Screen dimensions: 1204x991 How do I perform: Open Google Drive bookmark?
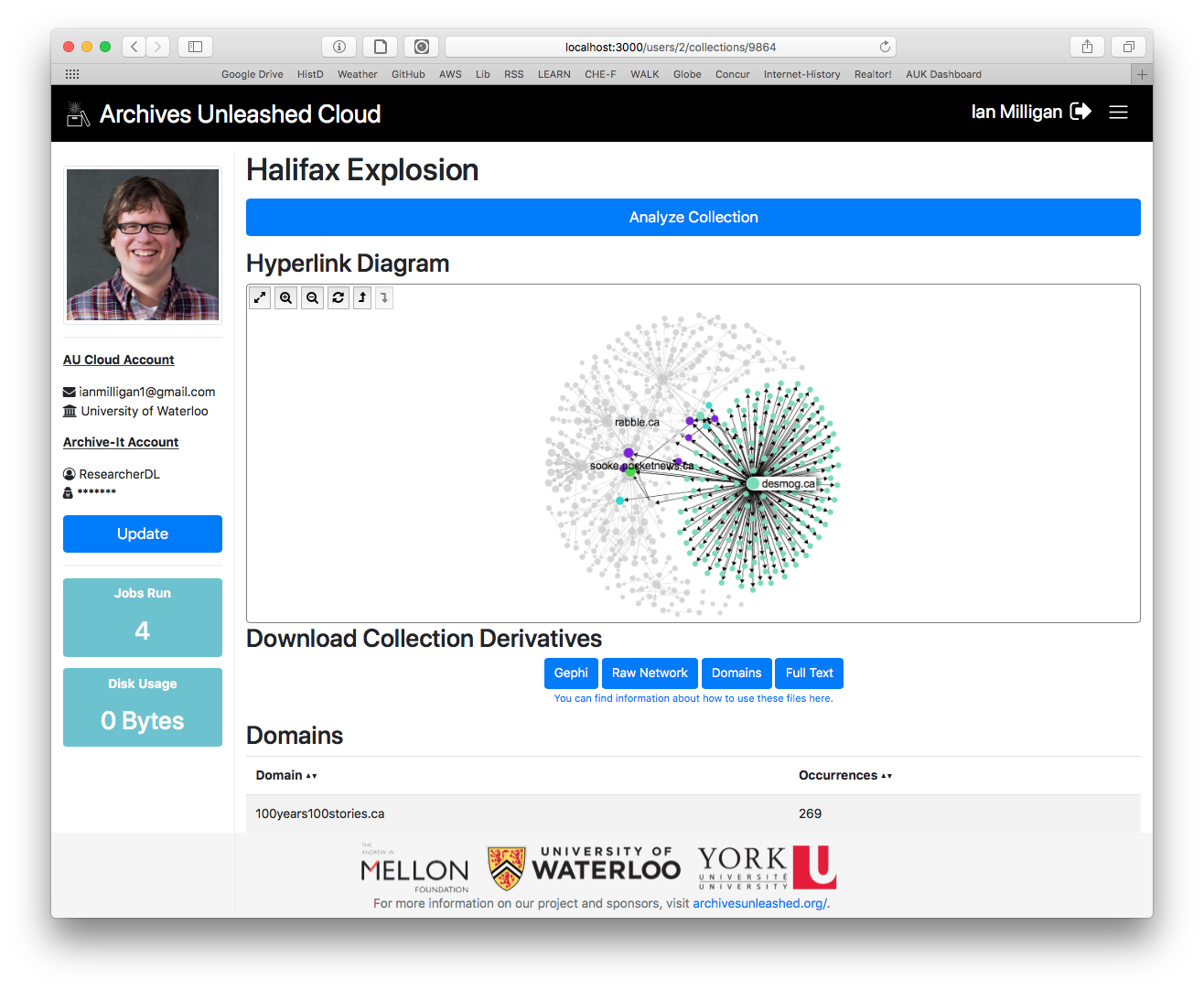(x=253, y=74)
